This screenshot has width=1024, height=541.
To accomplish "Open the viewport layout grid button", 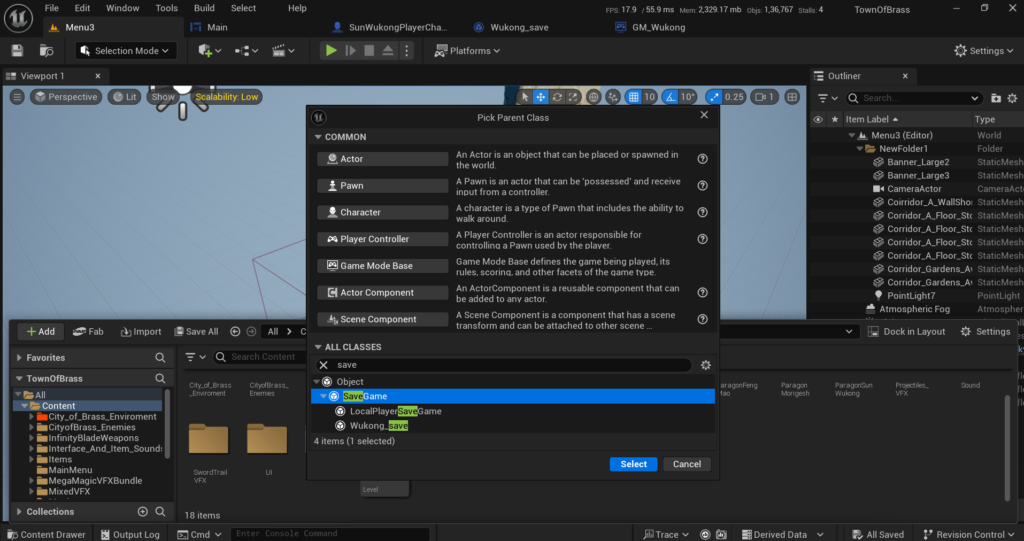I will coord(792,97).
